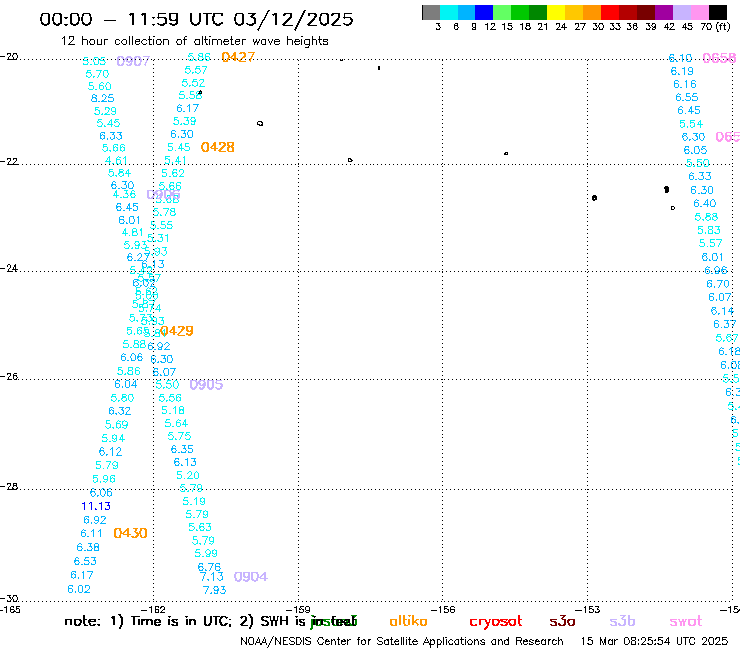The image size is (740, 650).
Task: Click the lavender 0905 timestamp label
Action: click(x=206, y=385)
